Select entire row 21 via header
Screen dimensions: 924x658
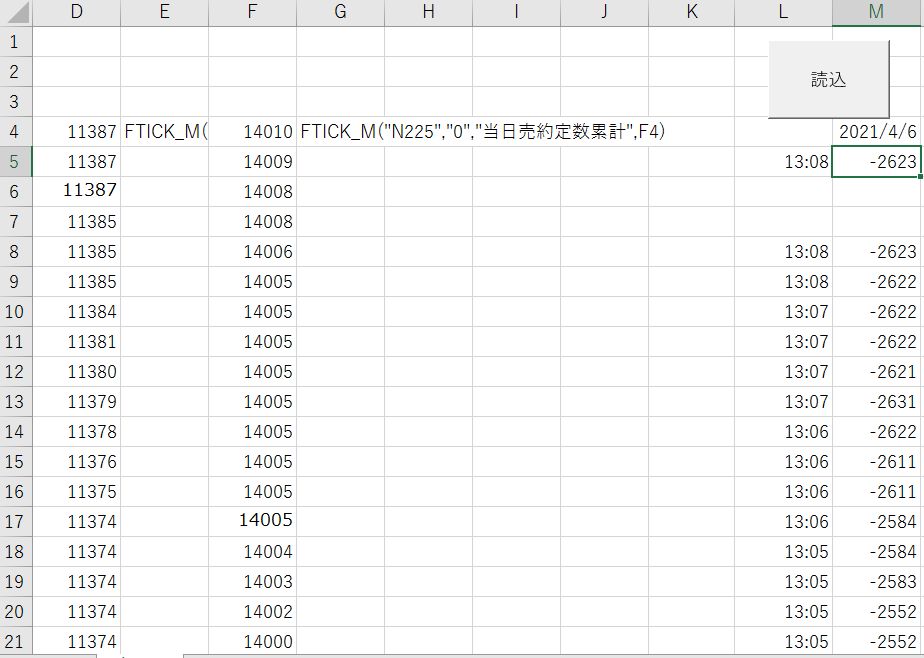(x=15, y=641)
